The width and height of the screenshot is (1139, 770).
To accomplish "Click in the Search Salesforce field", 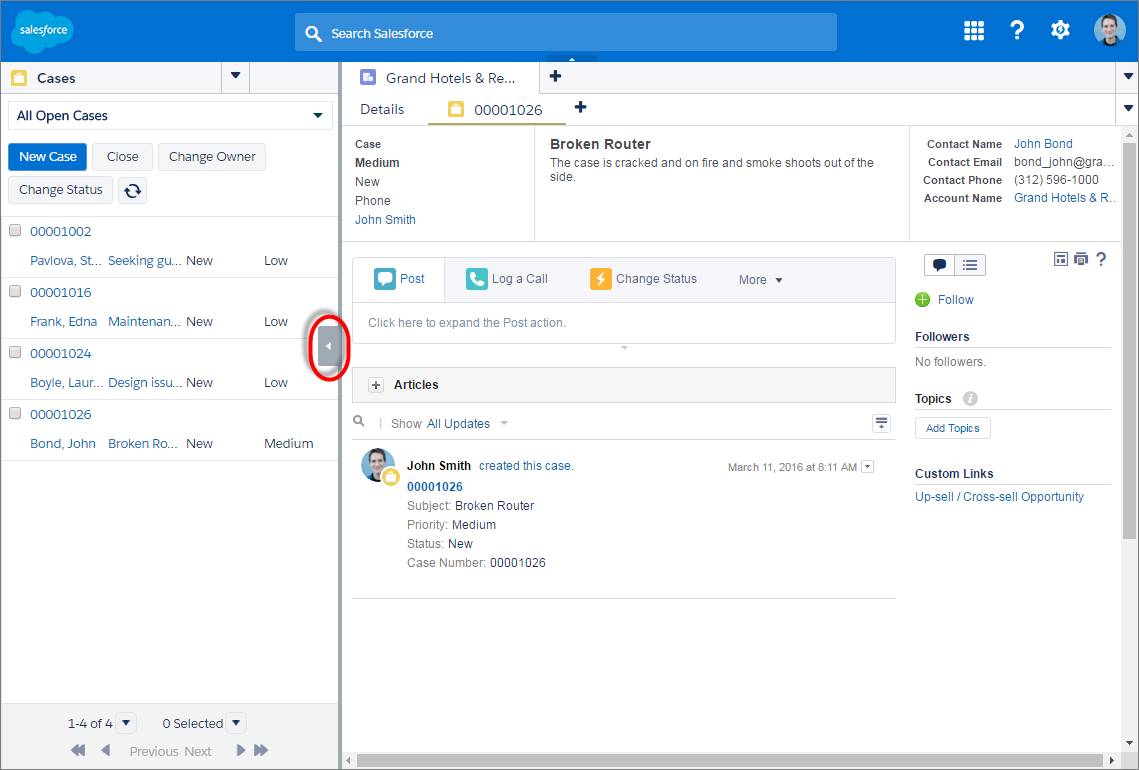I will pos(565,33).
